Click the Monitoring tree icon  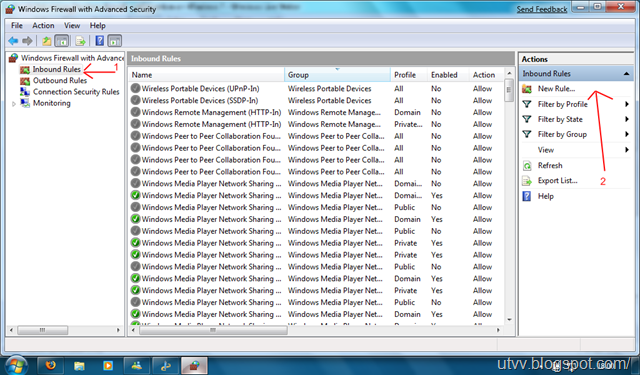point(25,103)
